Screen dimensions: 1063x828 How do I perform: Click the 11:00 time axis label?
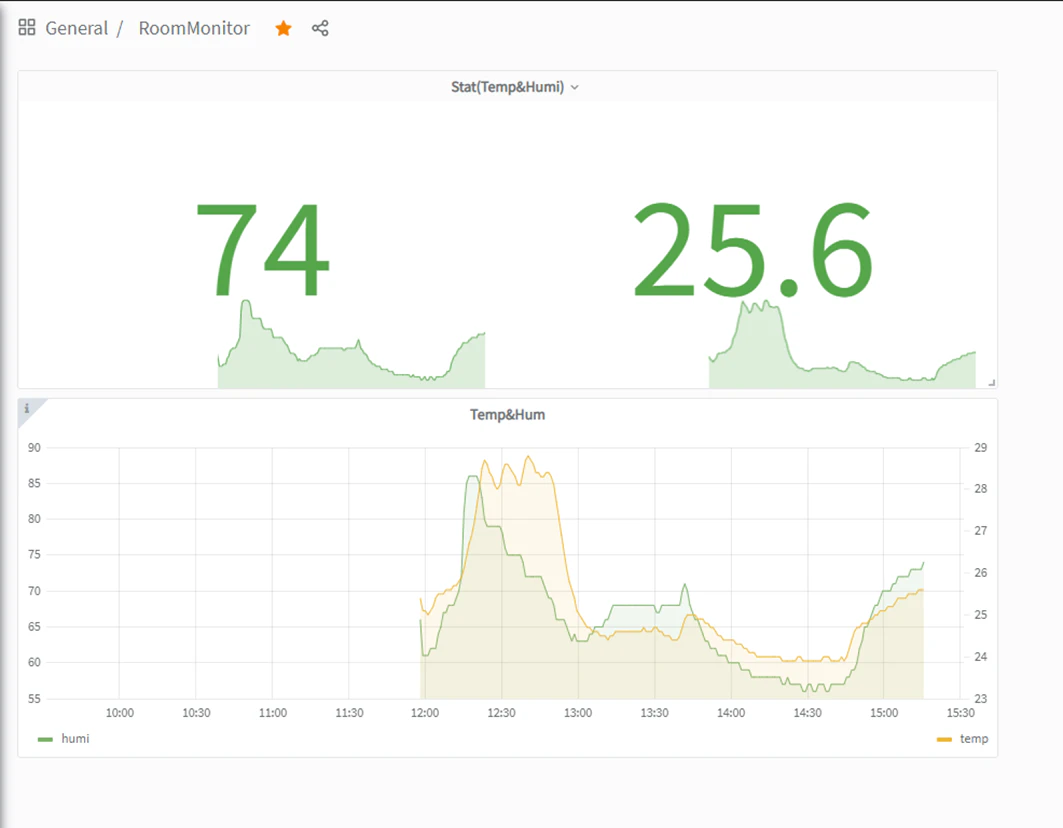pyautogui.click(x=273, y=713)
